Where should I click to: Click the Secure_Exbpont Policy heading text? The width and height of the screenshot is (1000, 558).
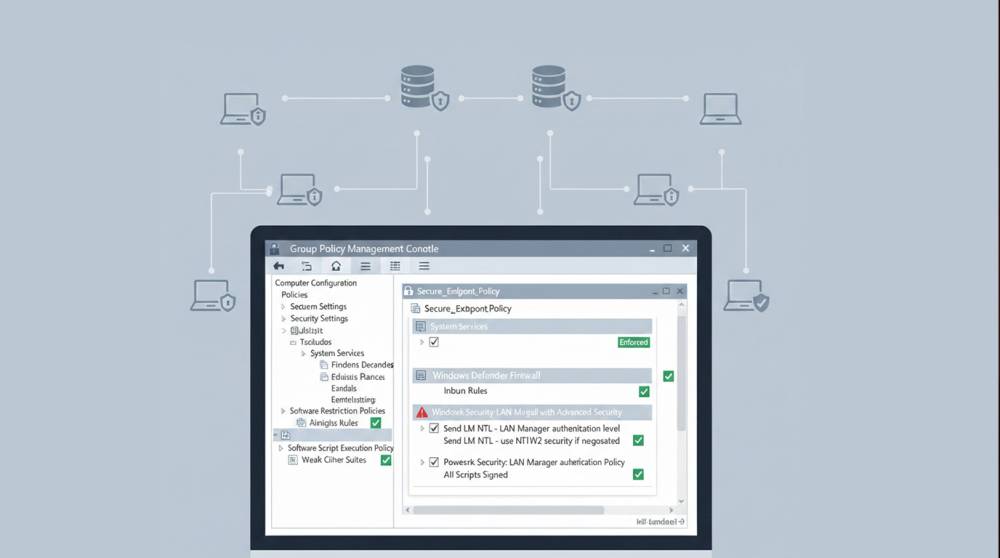(x=467, y=309)
